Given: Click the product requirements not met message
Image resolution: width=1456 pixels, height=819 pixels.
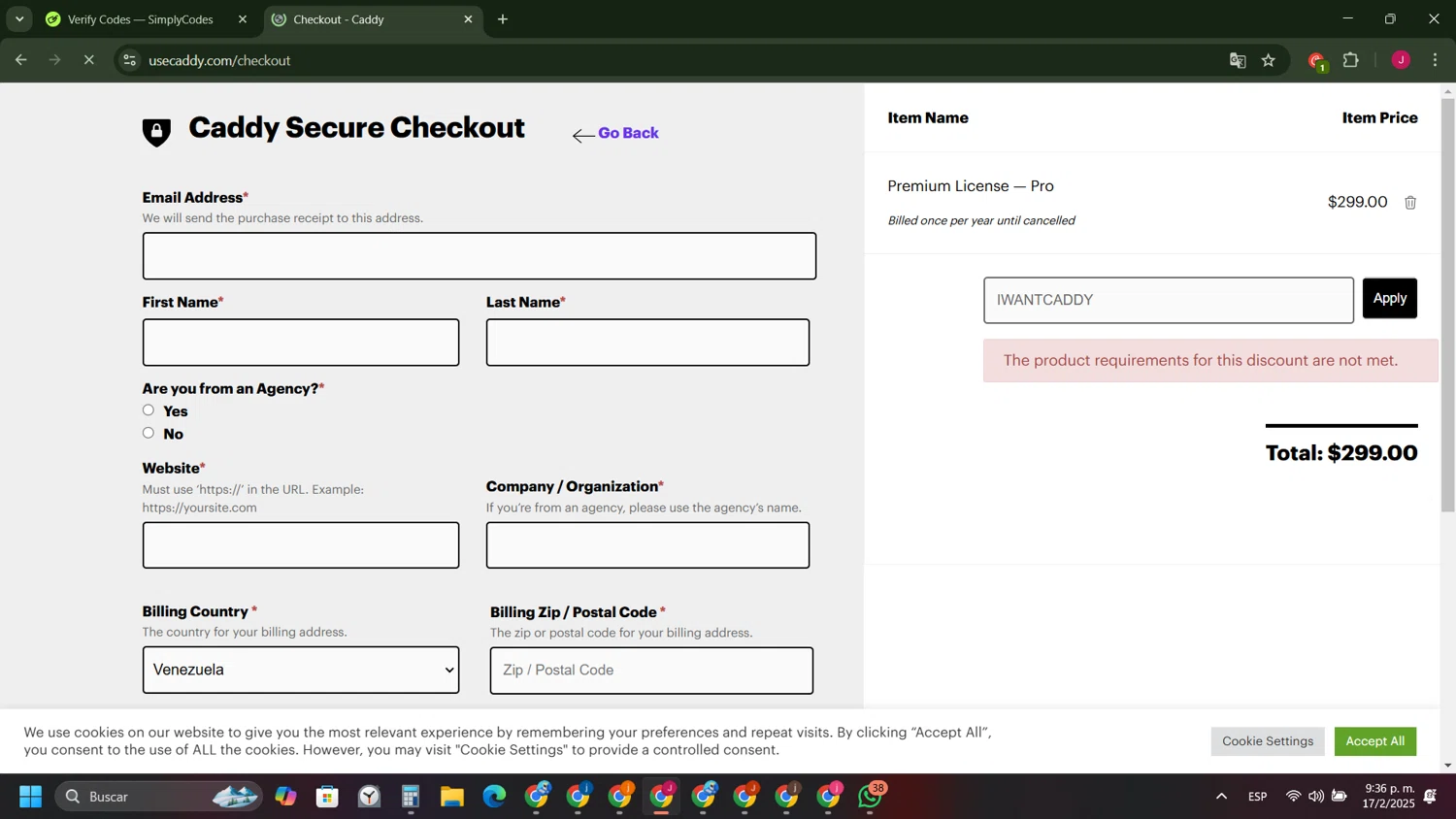Looking at the screenshot, I should coord(1209,360).
